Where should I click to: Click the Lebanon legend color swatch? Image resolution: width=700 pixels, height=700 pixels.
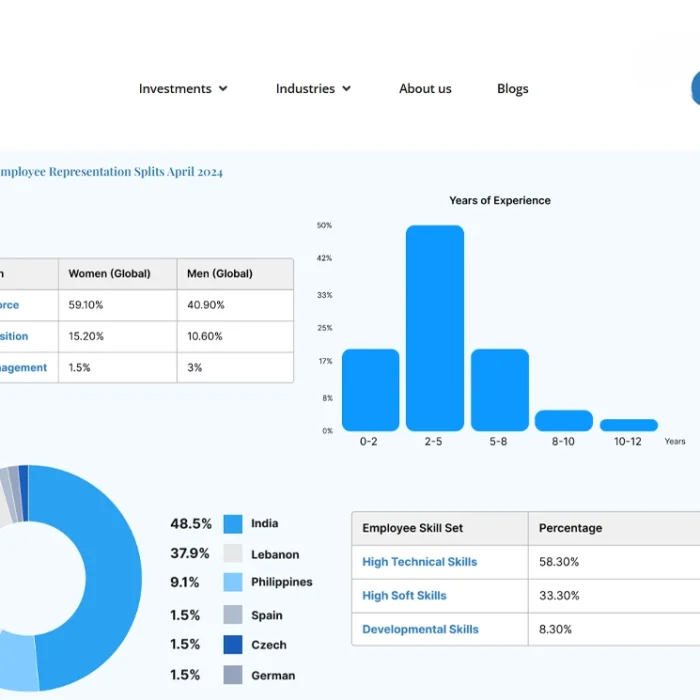tap(233, 554)
